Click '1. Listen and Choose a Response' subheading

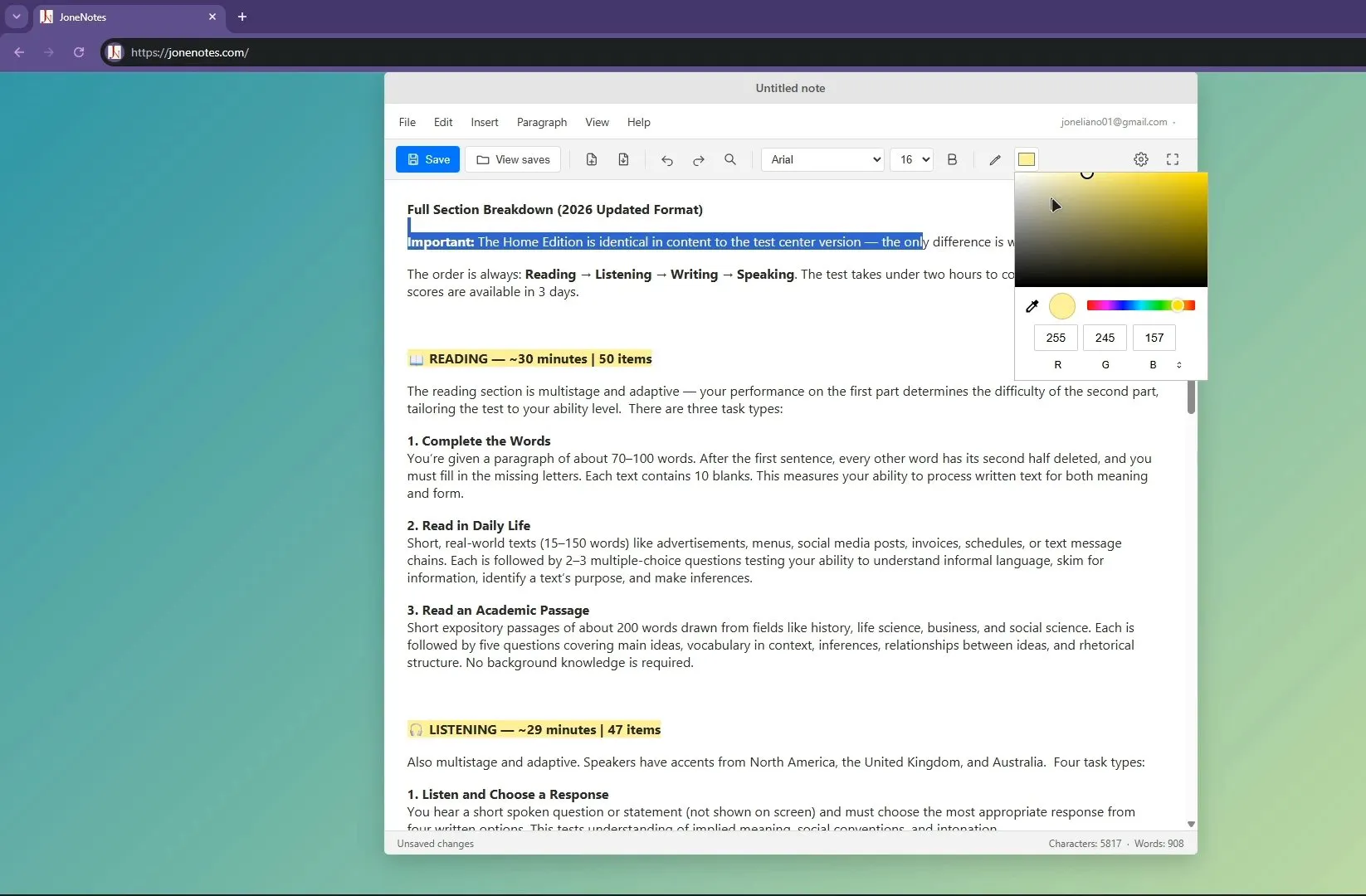[x=508, y=794]
